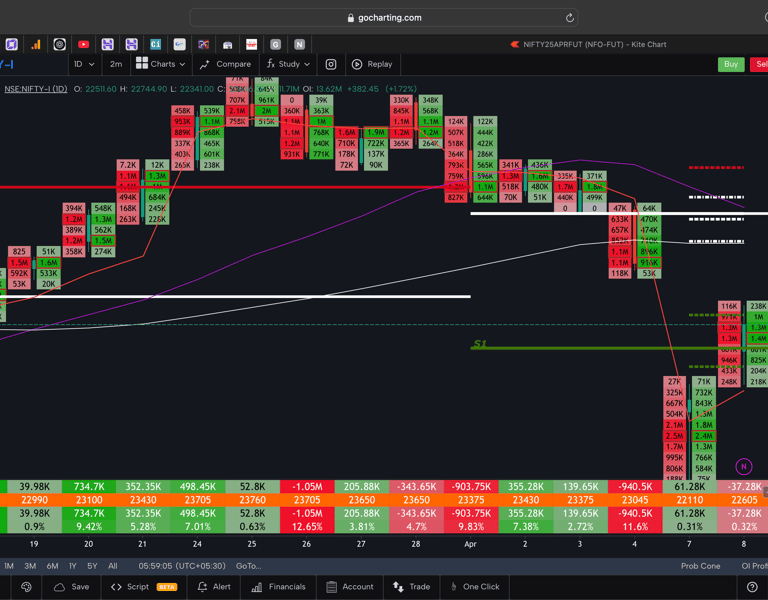
Task: Click the 12.65% percentage cell
Action: pyautogui.click(x=307, y=527)
